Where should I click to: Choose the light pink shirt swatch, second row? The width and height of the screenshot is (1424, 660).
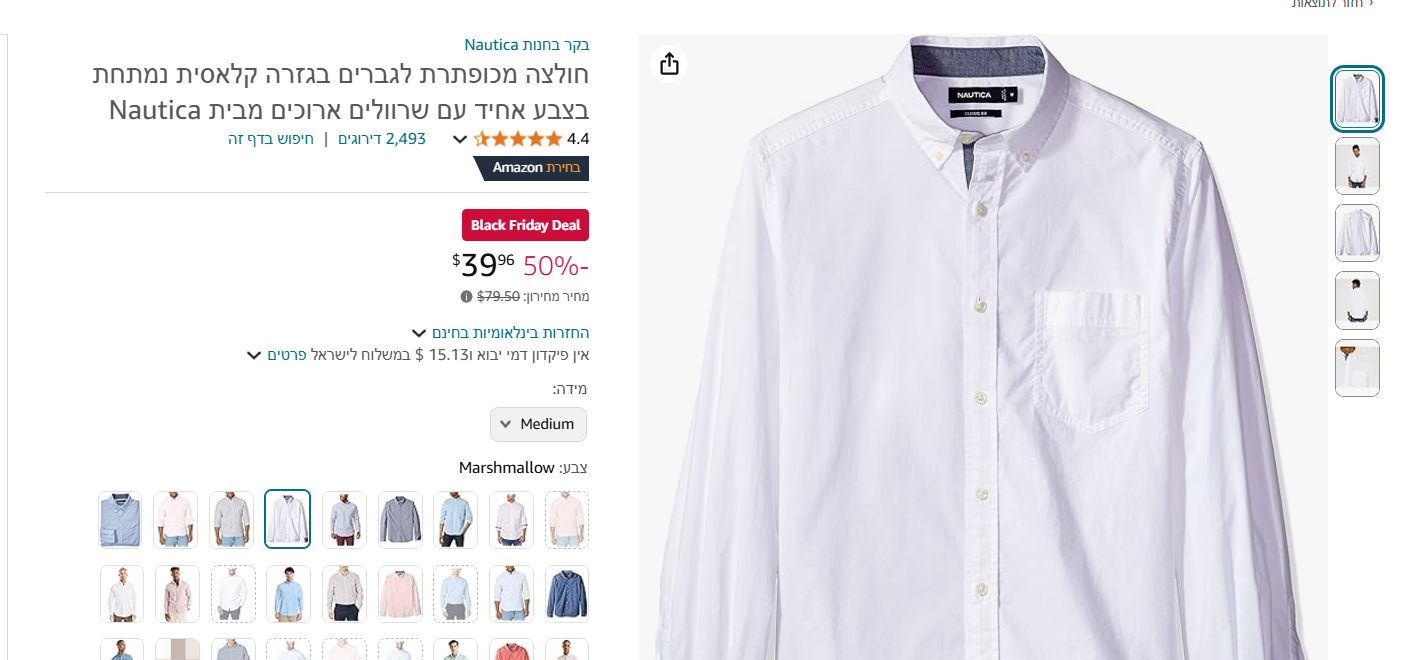click(x=400, y=593)
